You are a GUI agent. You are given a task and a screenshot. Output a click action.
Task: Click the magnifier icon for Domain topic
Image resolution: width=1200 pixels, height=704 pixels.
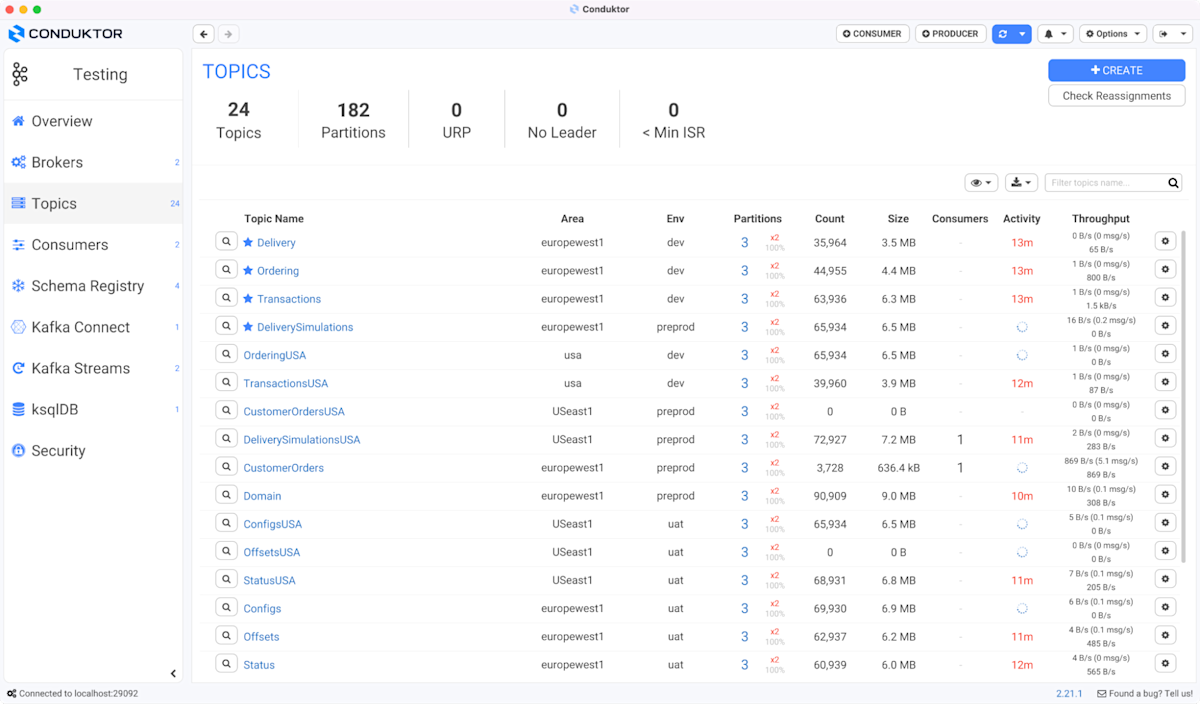tap(226, 495)
